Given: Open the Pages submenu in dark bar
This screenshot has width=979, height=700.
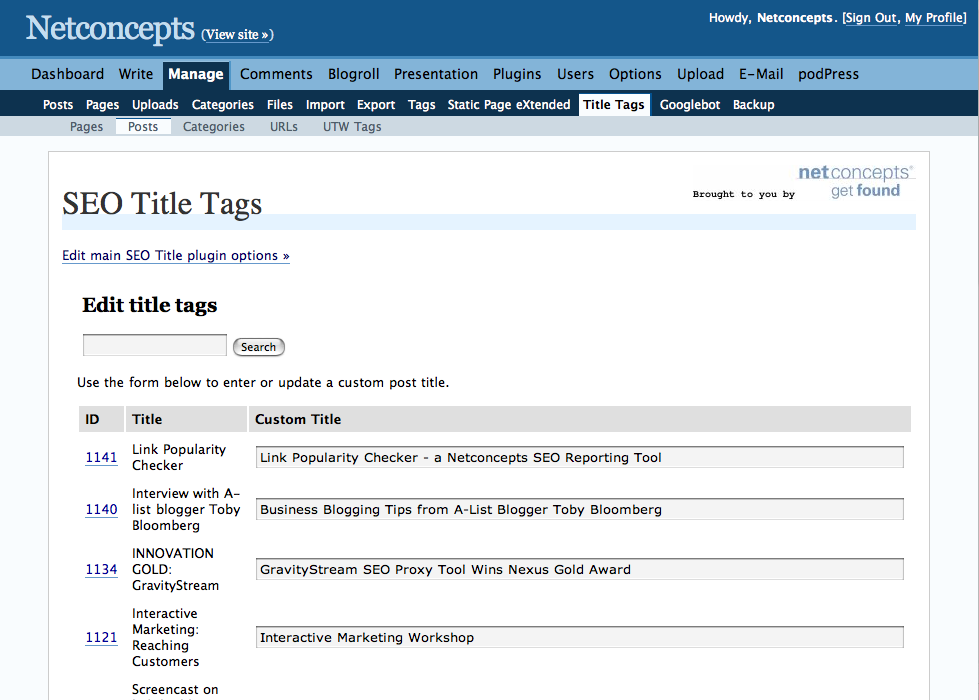Looking at the screenshot, I should [102, 105].
